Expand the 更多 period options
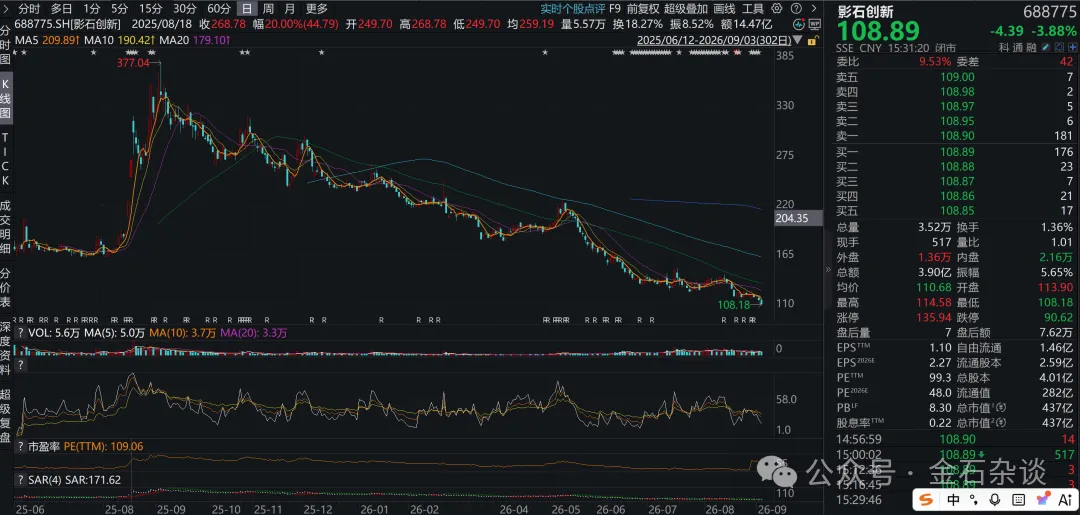Image resolution: width=1080 pixels, height=515 pixels. pos(317,9)
